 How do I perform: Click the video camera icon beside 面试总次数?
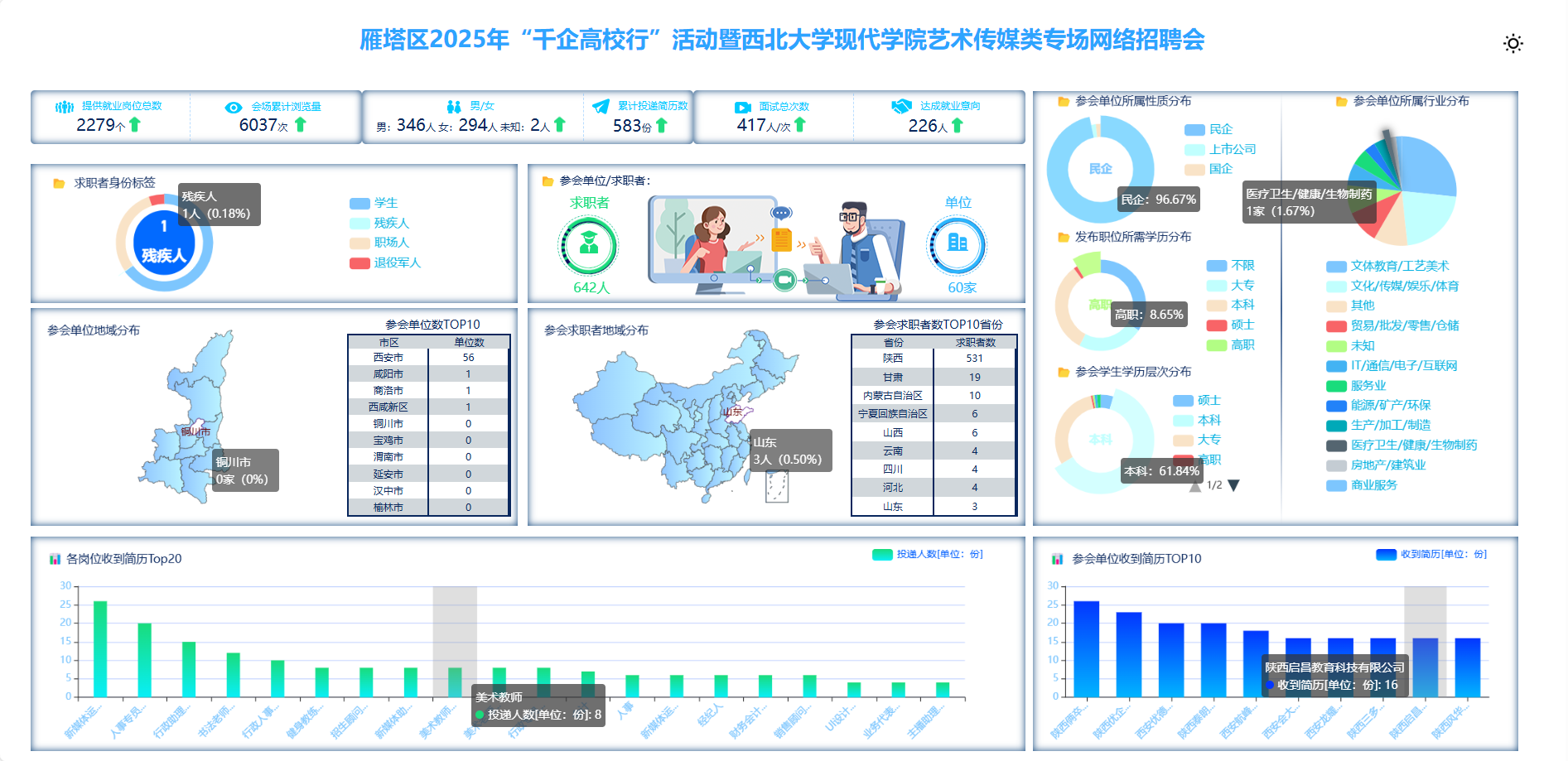pyautogui.click(x=742, y=108)
